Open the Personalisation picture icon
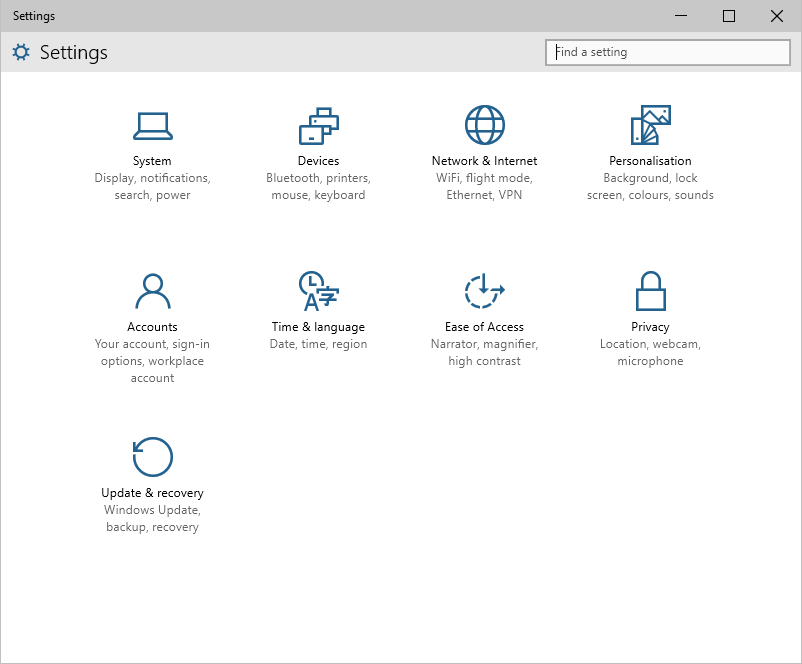The width and height of the screenshot is (802, 664). tap(651, 125)
